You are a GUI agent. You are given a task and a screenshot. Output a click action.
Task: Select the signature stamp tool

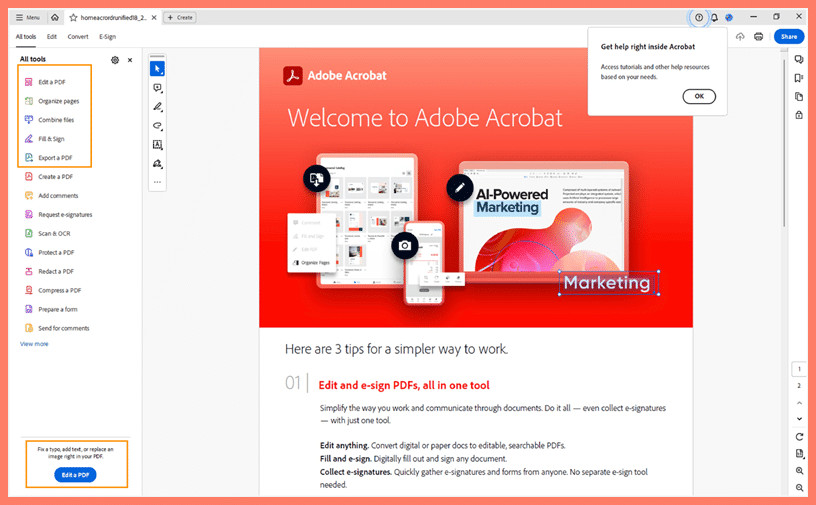[157, 163]
